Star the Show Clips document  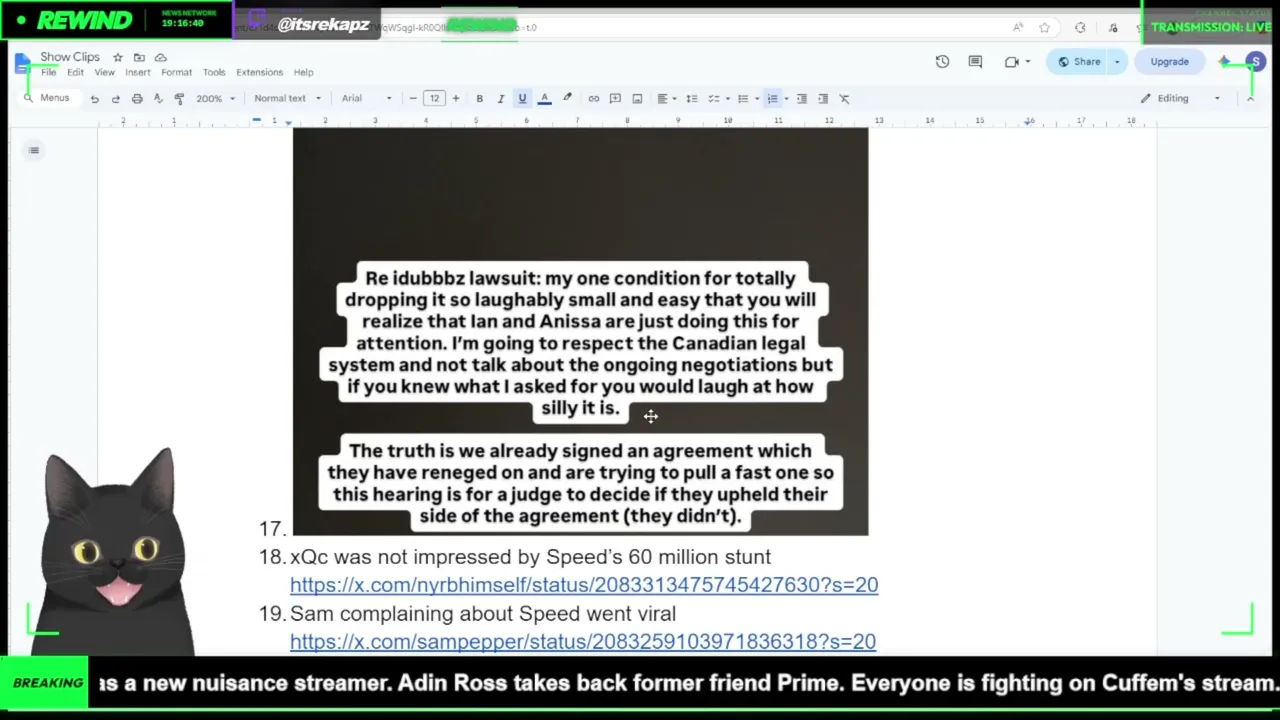[x=118, y=57]
